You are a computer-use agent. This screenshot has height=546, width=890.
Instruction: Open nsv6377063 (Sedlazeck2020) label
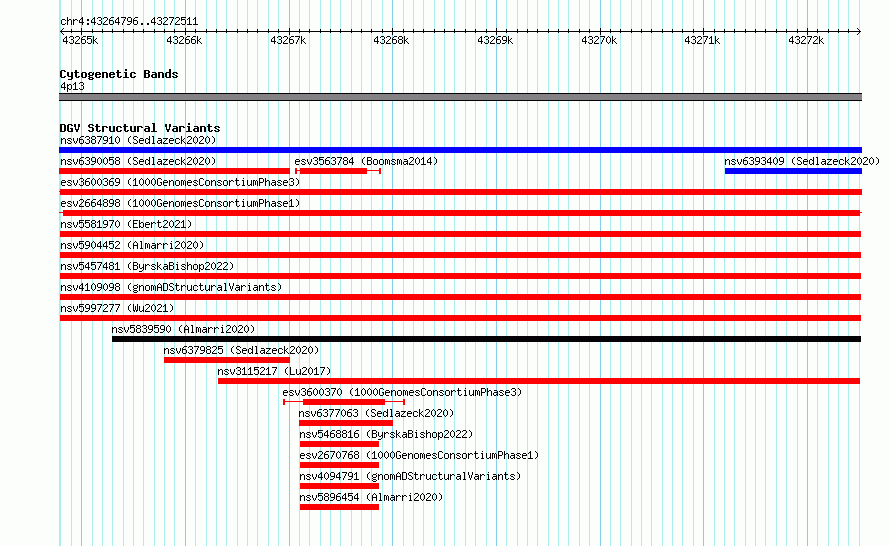tap(376, 413)
